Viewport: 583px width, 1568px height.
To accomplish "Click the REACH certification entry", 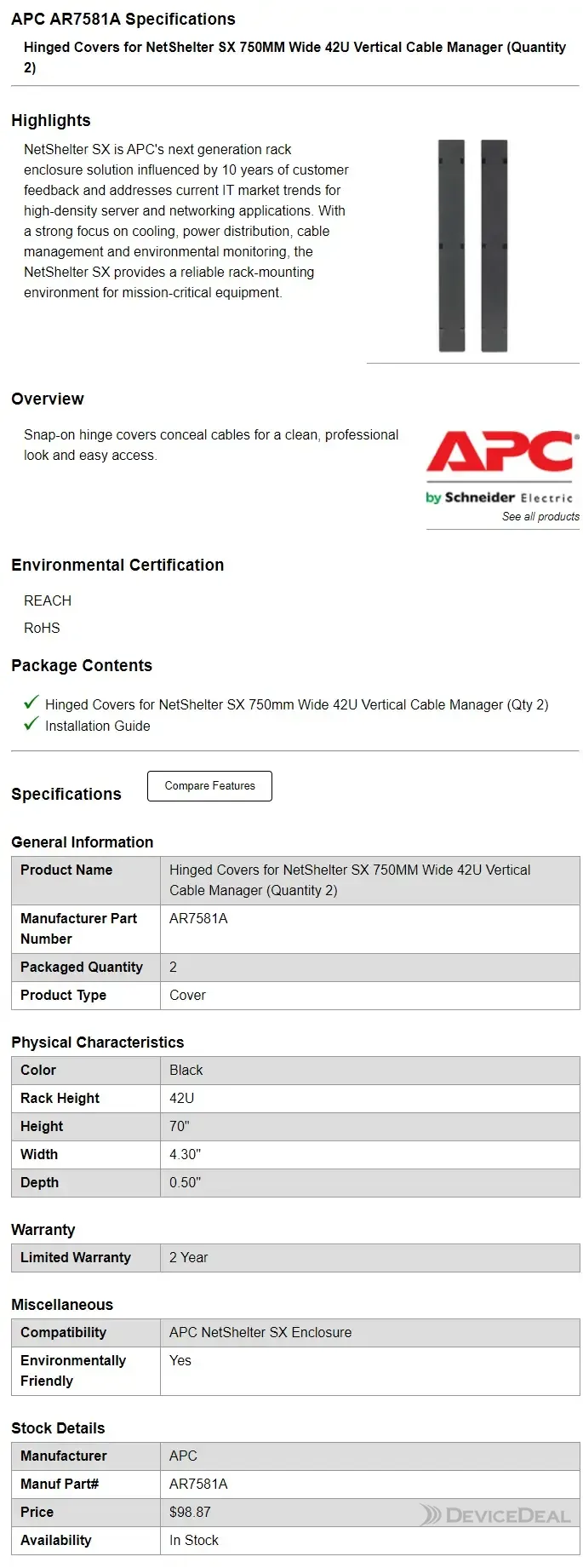I will [x=48, y=600].
